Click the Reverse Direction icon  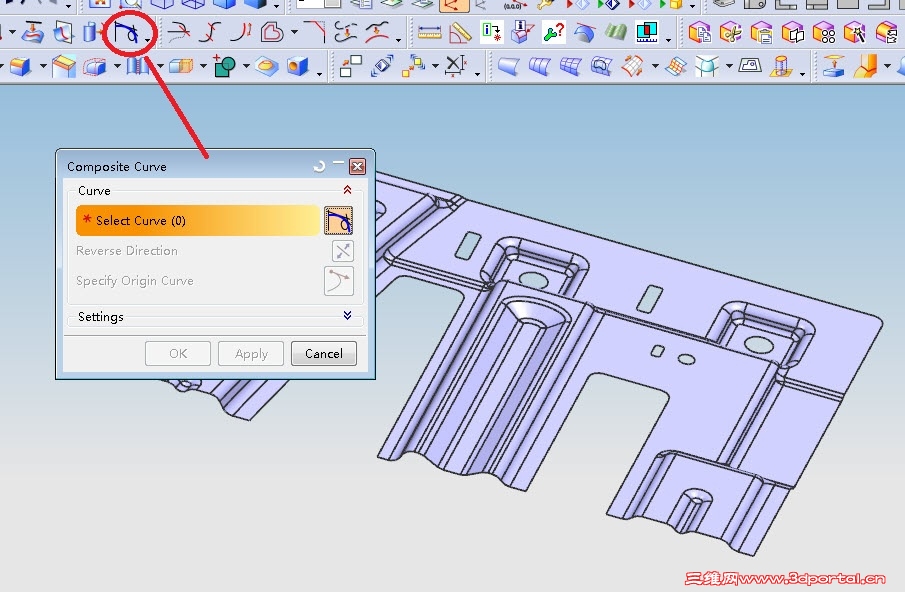[343, 250]
